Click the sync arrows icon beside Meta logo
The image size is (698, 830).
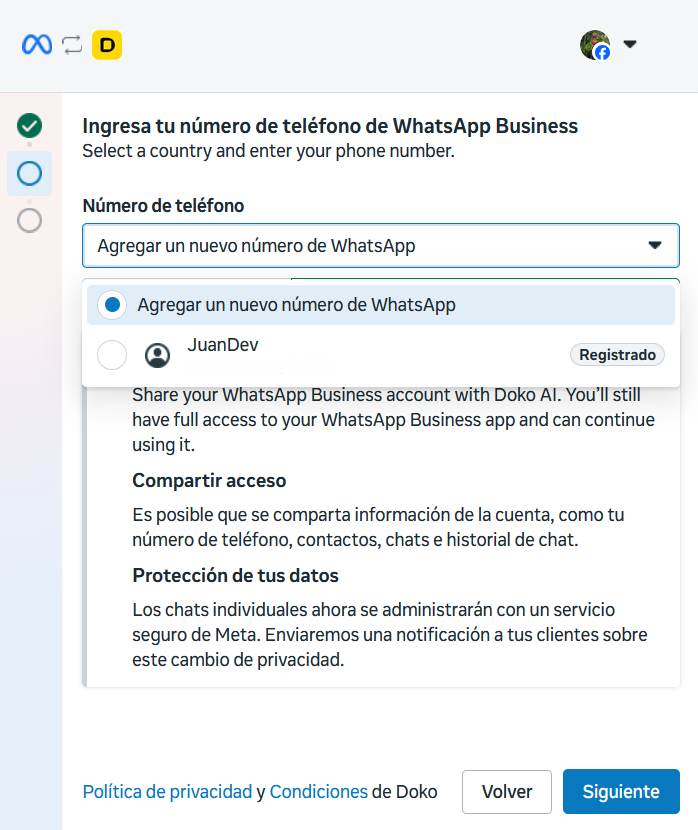[x=72, y=45]
